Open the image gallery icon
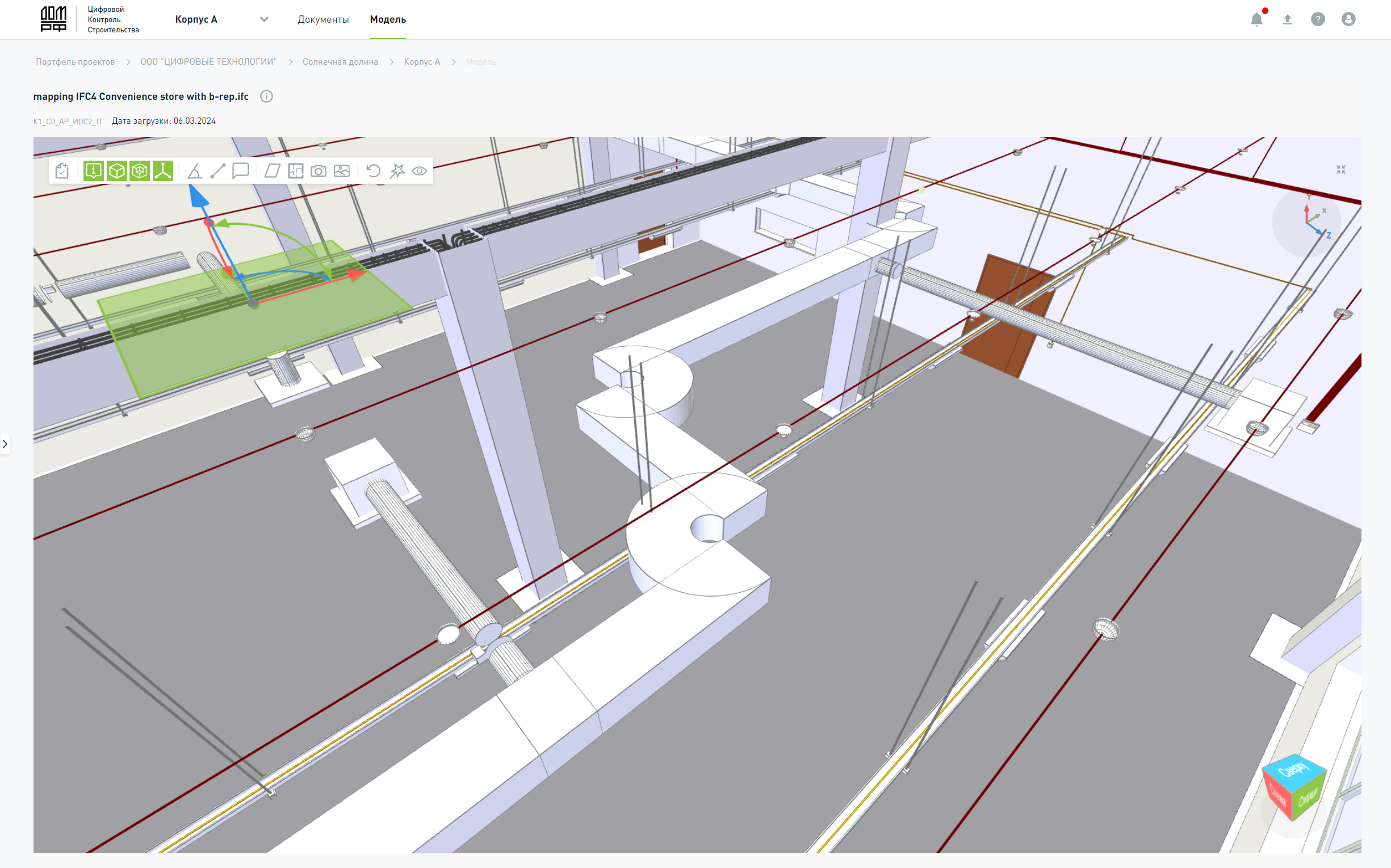 click(342, 171)
